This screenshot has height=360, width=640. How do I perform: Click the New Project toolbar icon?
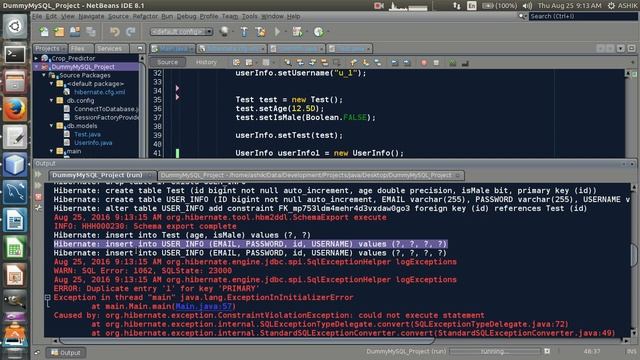pos(60,31)
